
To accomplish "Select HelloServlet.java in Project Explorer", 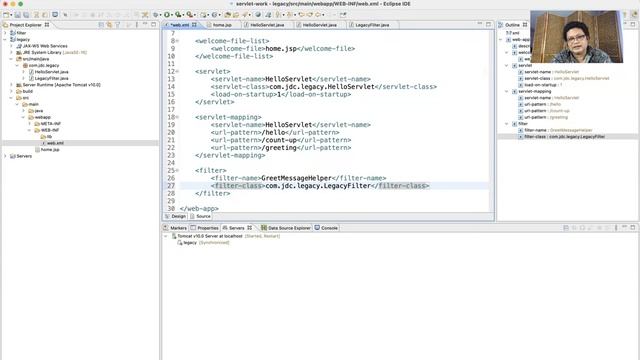I will coord(51,72).
